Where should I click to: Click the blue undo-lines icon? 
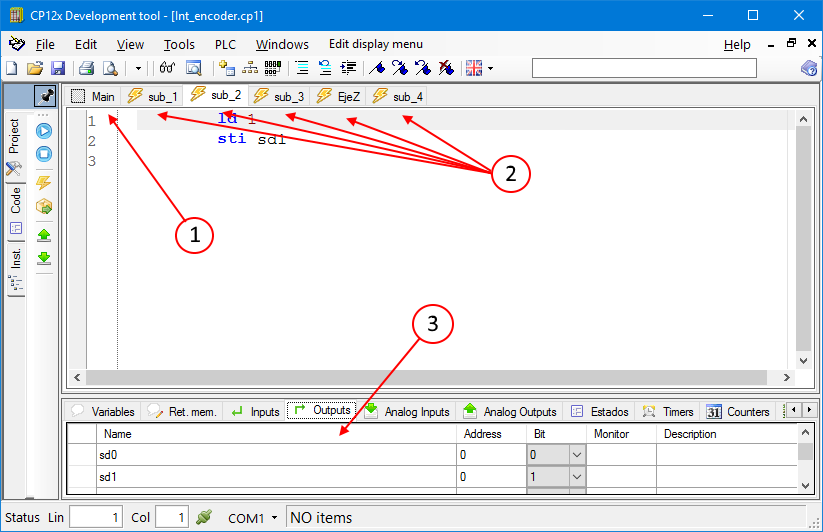pos(325,68)
